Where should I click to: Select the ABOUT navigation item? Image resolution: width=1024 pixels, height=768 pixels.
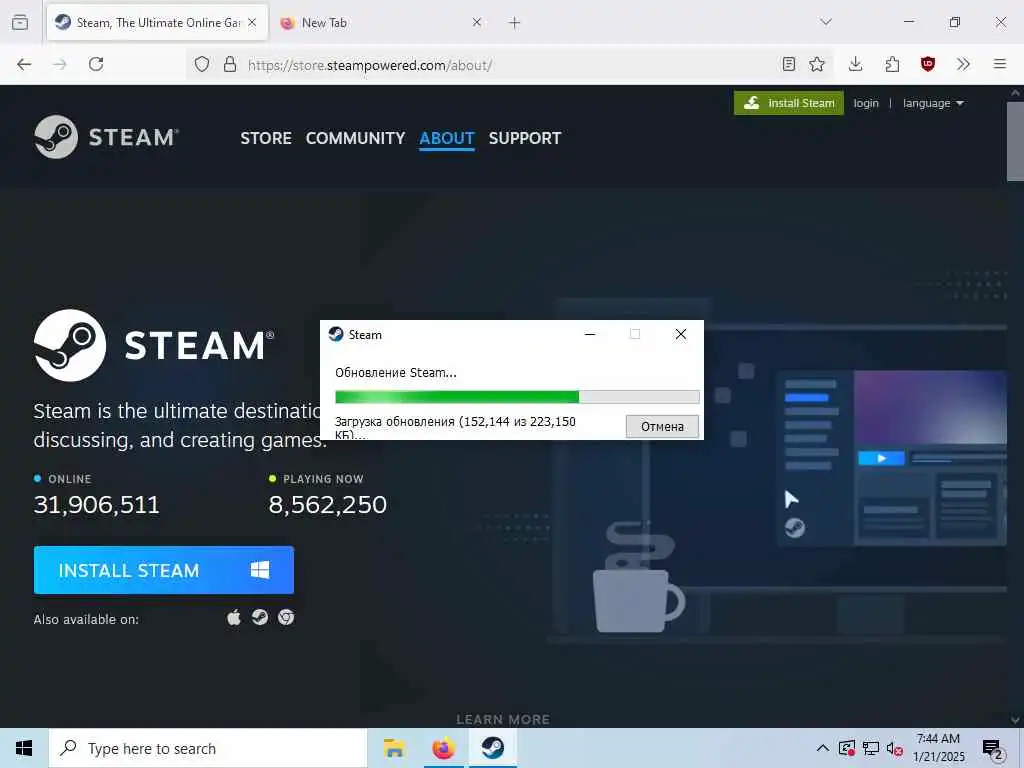tap(447, 138)
